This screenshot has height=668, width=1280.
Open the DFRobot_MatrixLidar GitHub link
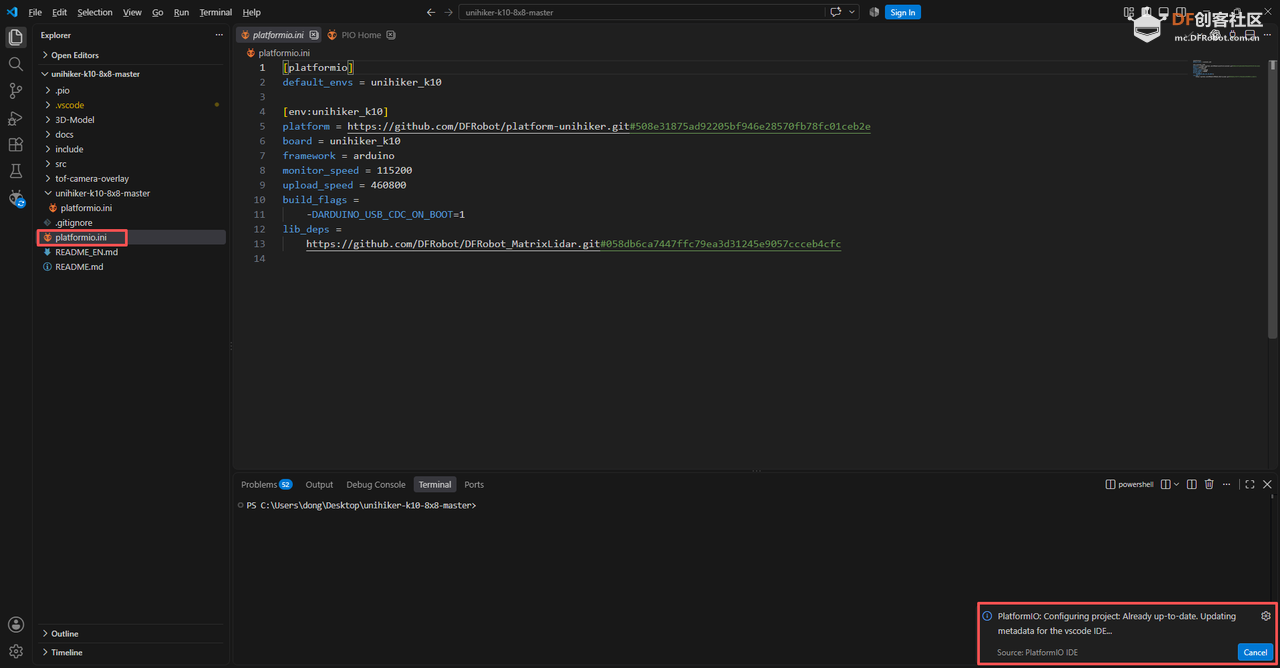click(x=574, y=244)
